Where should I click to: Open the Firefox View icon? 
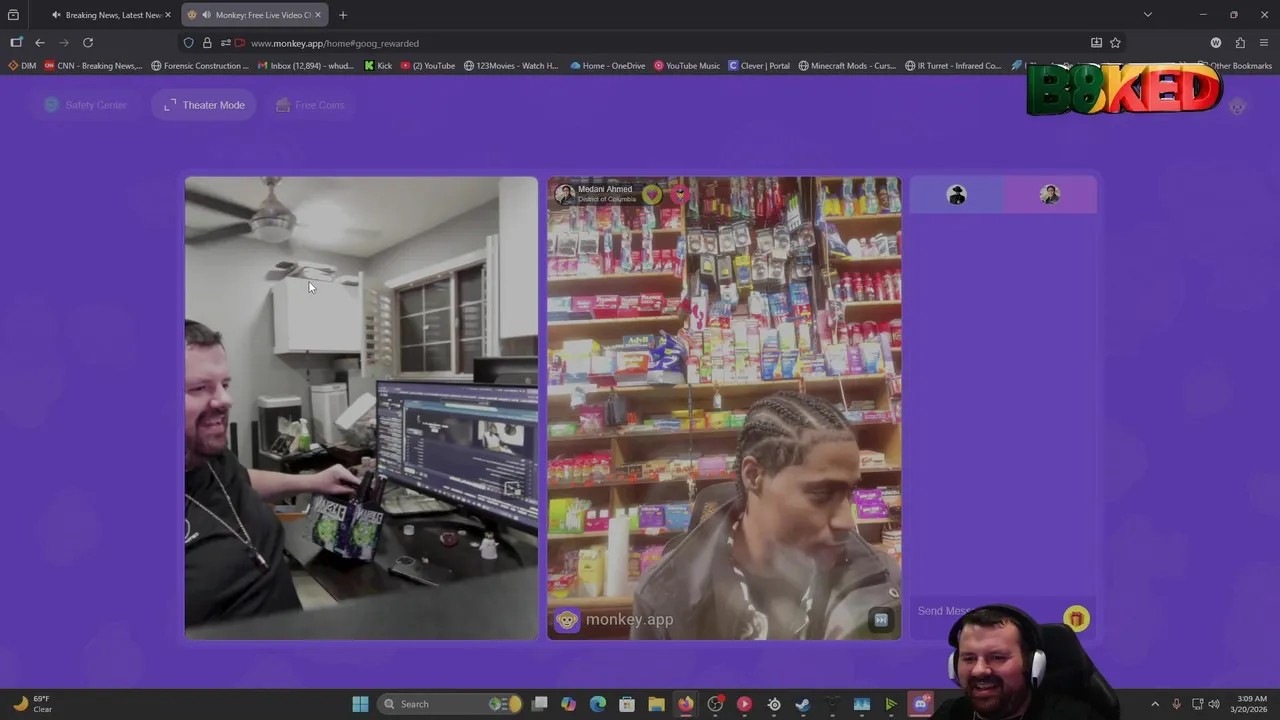coord(13,15)
